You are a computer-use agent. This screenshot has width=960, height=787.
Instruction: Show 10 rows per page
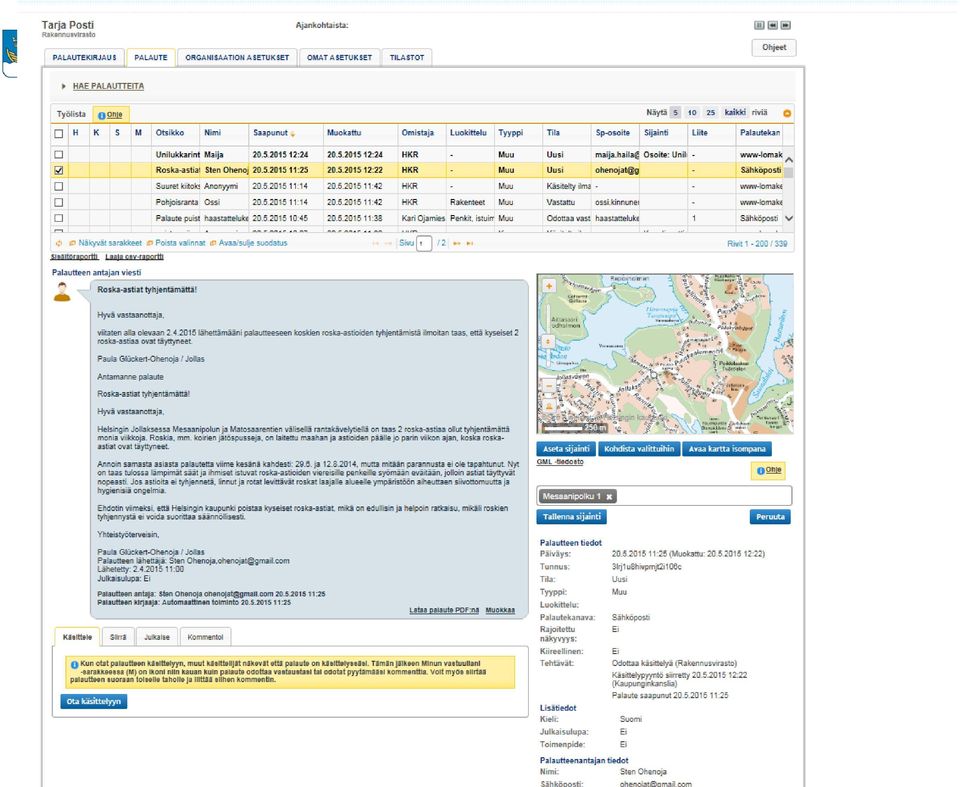click(692, 113)
